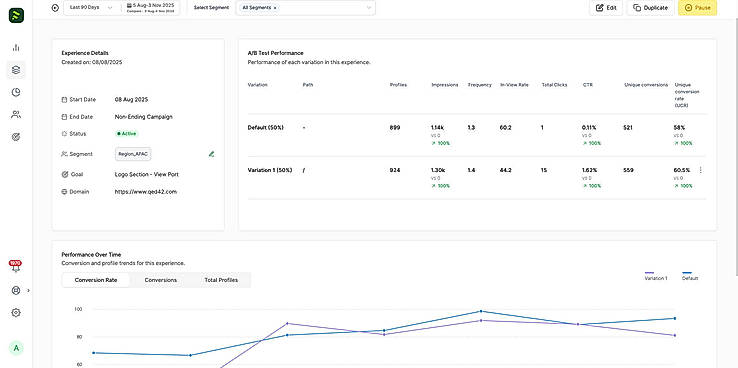Image resolution: width=738 pixels, height=368 pixels.
Task: Open the support help sidebar icon
Action: click(x=16, y=290)
